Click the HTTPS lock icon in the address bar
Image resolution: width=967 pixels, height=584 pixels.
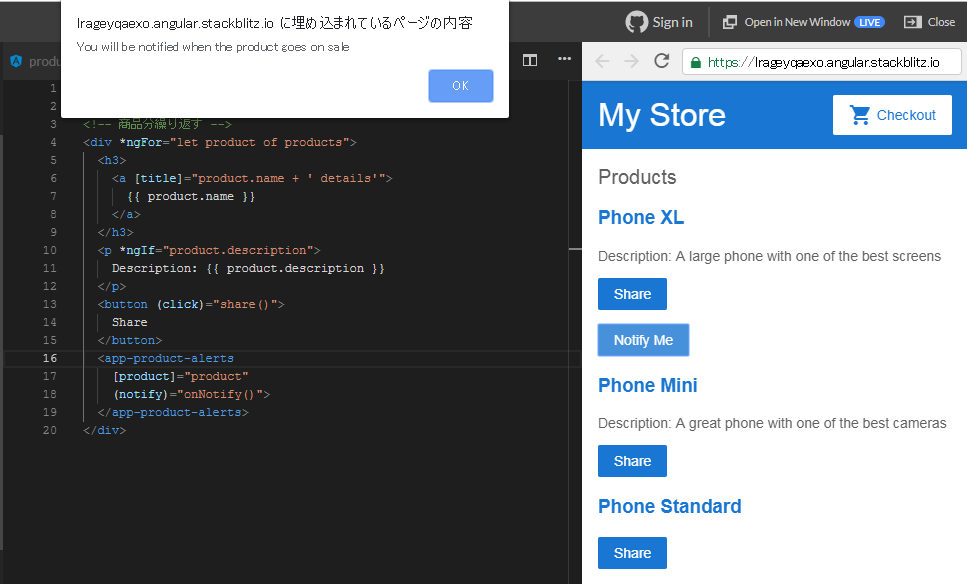click(x=696, y=61)
